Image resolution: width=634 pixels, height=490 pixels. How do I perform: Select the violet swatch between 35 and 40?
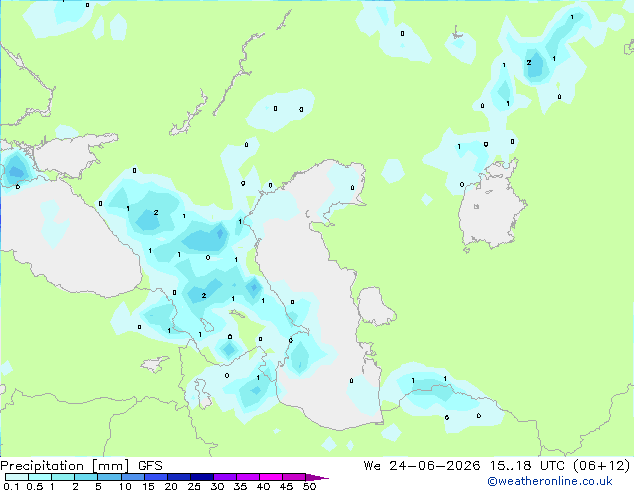[247, 477]
